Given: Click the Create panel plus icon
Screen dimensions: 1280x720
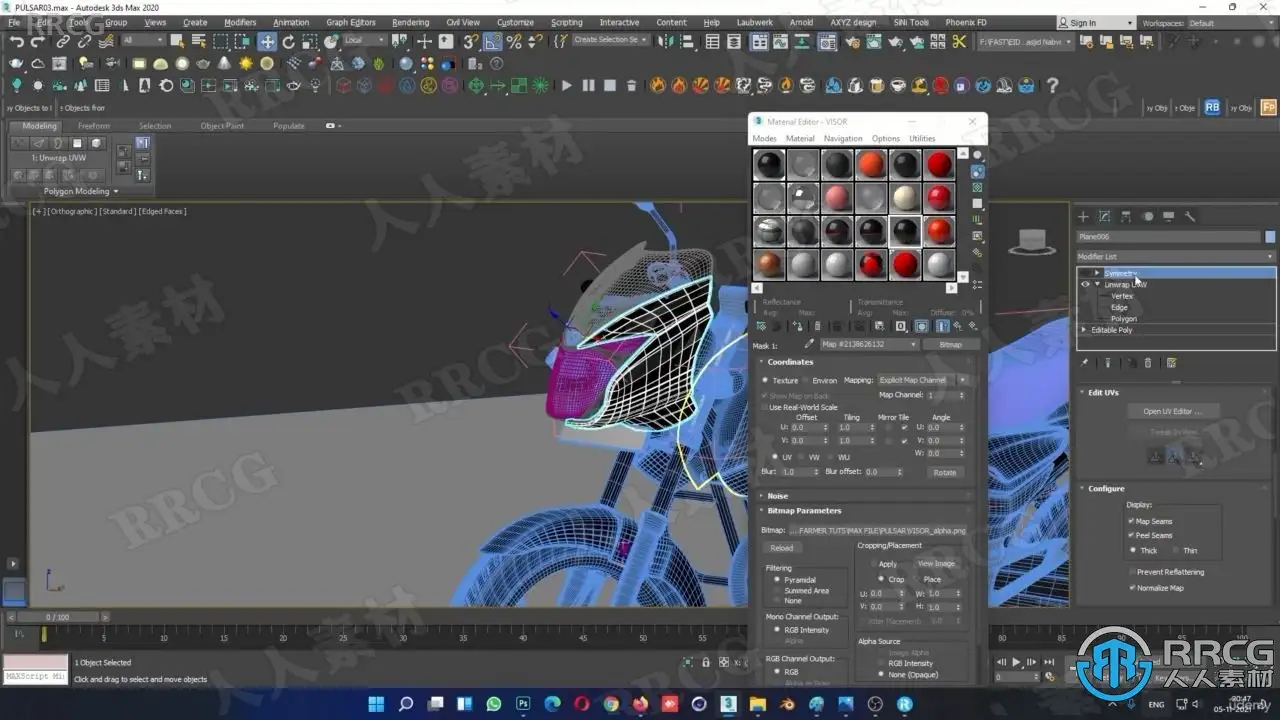Looking at the screenshot, I should coord(1083,216).
